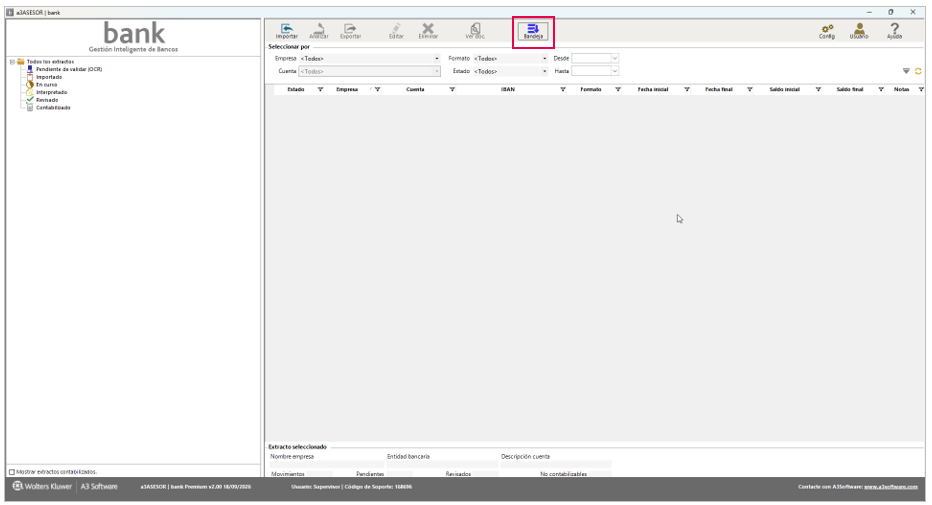Screen dimensions: 932x505
Task: Click the Fecha inicial column filter icon
Action: [x=687, y=90]
